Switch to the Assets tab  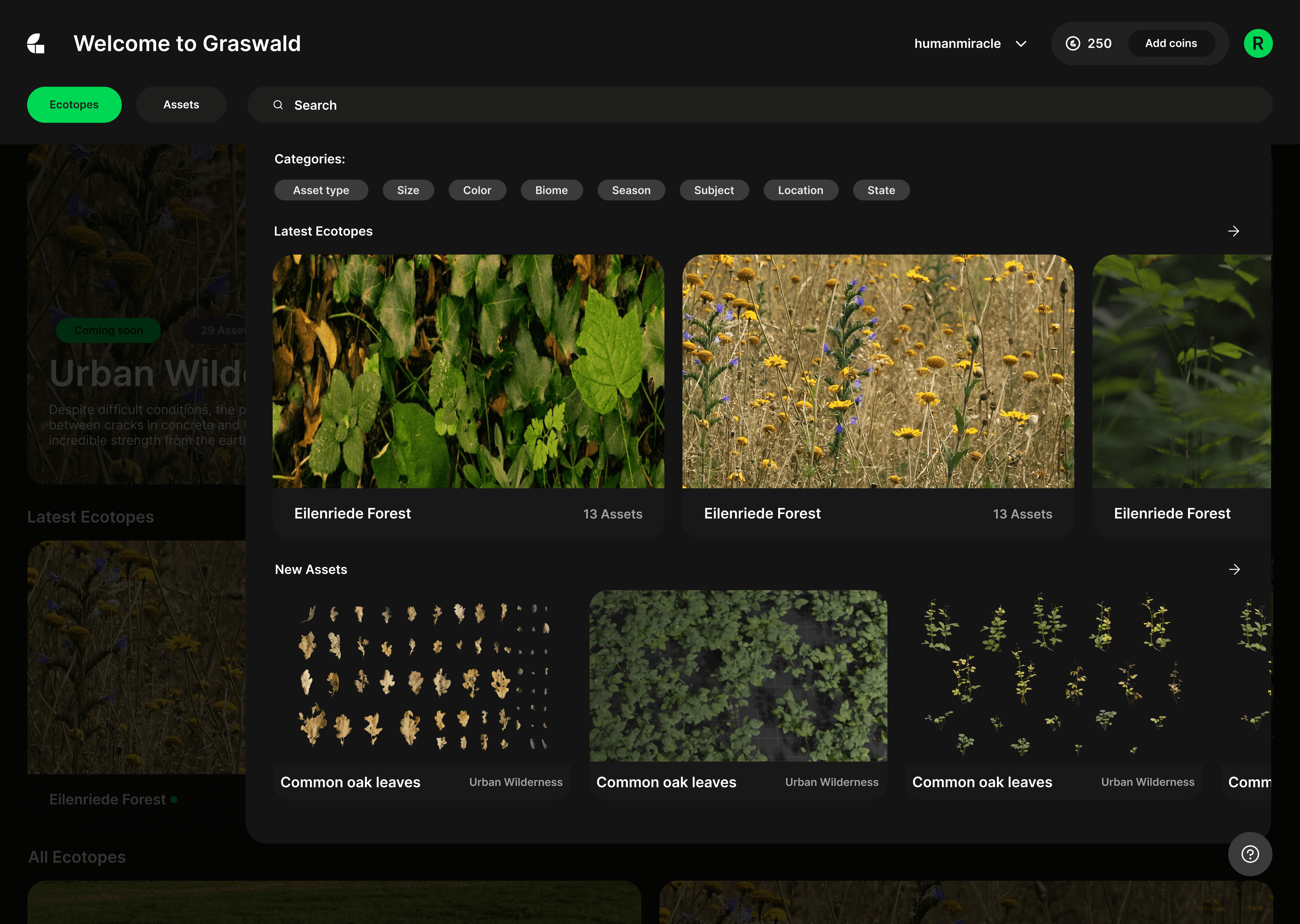pyautogui.click(x=181, y=105)
